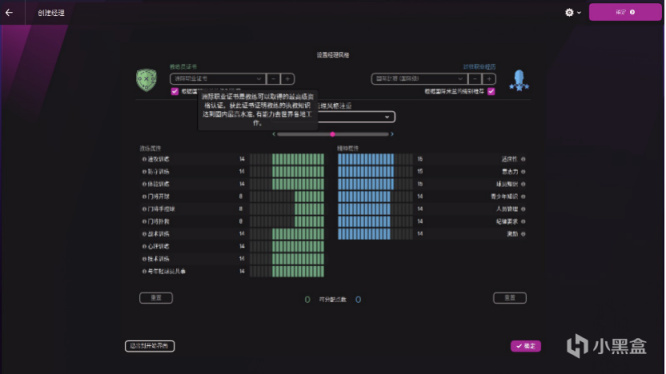Screen dimensions: 666x374
Task: Adjust the 心理训练 green attribute bar
Action: click(x=287, y=246)
